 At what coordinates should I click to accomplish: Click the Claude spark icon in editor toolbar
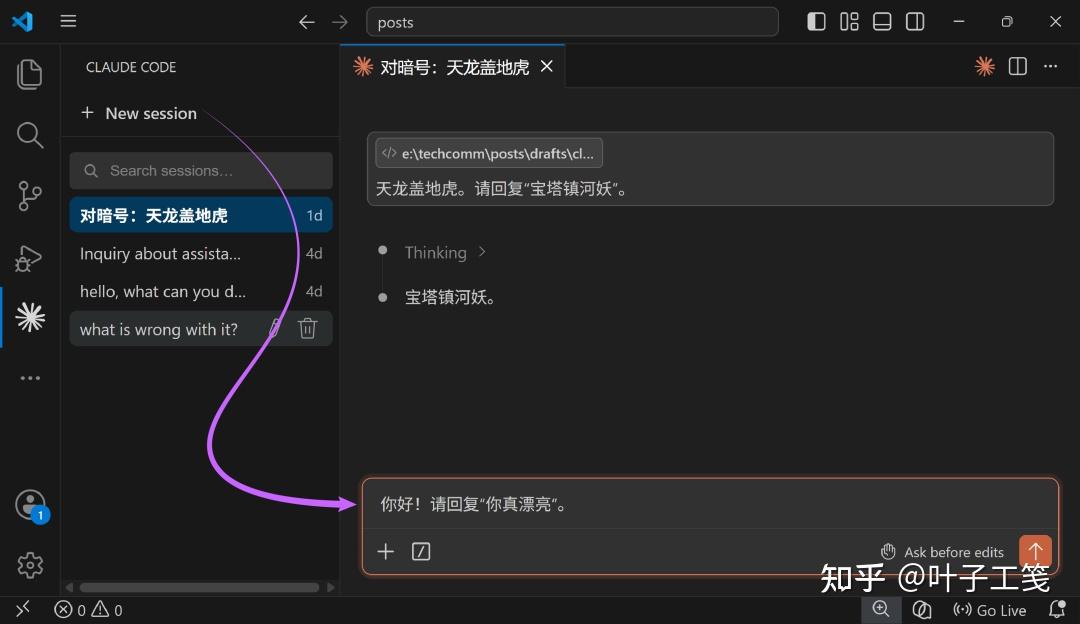click(985, 66)
